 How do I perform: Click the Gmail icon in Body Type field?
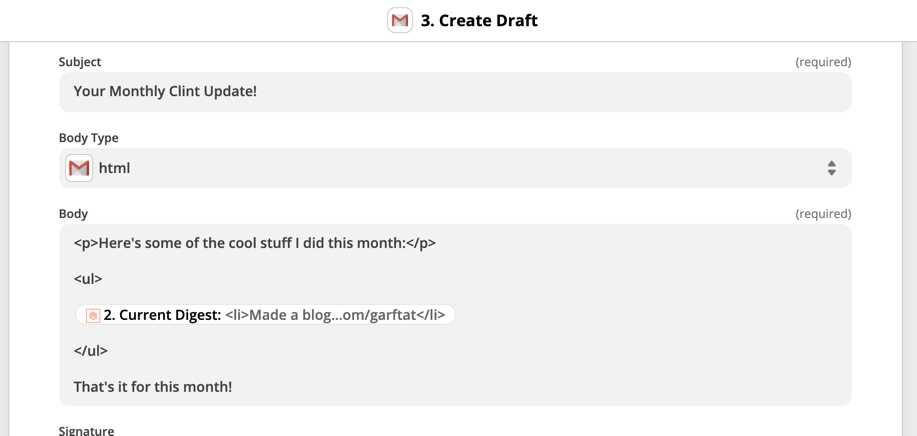pos(79,168)
